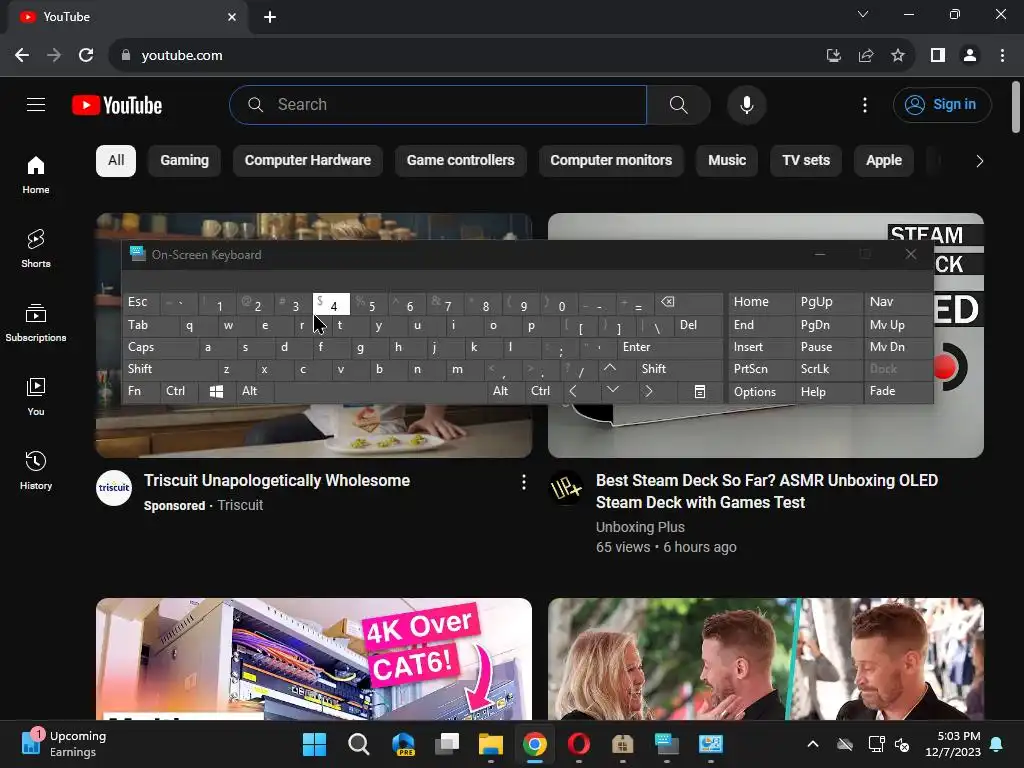Screen dimensions: 1024x768
Task: Expand the browser tab search chevron
Action: pos(863,14)
